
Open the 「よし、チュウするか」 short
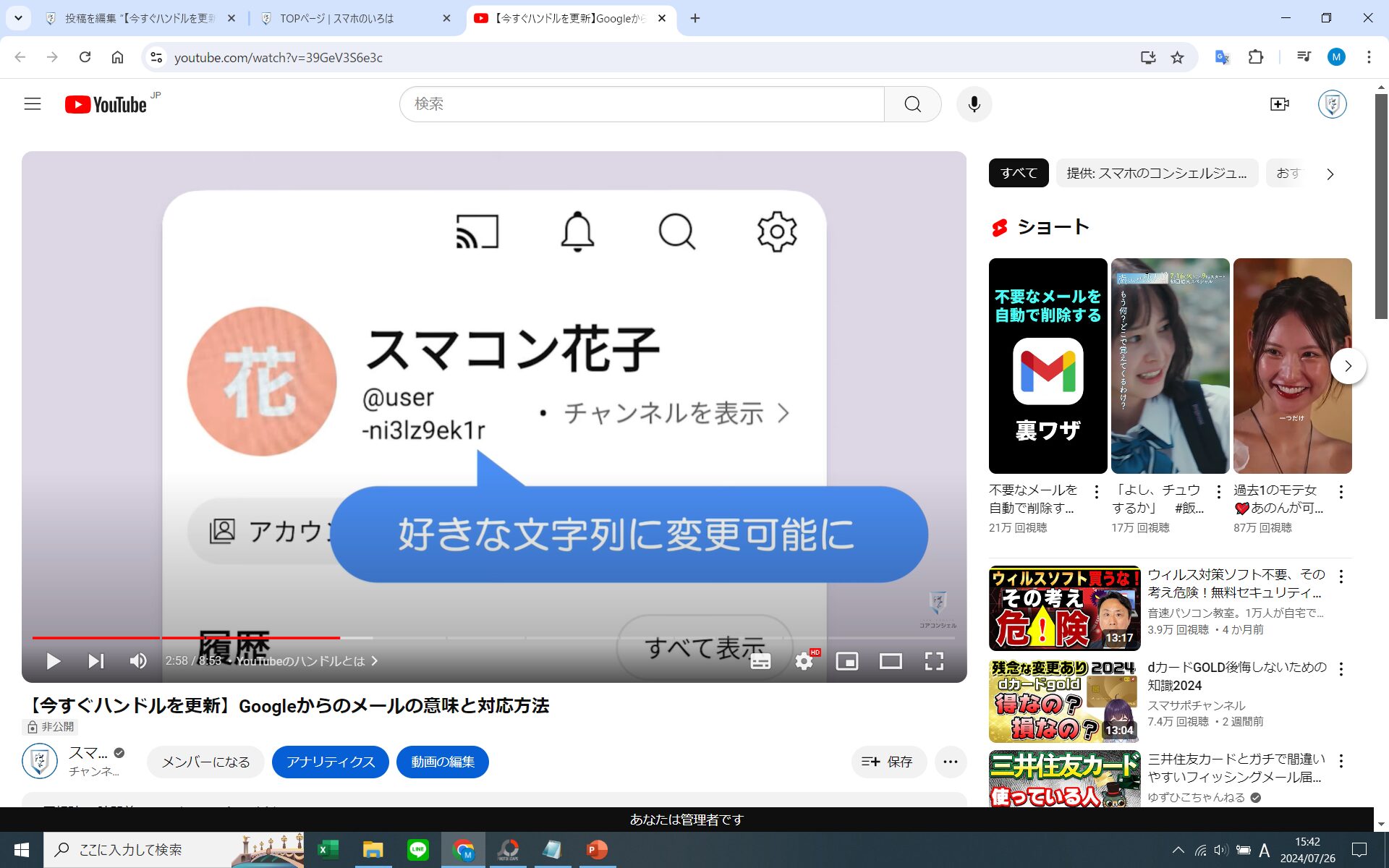[1170, 365]
